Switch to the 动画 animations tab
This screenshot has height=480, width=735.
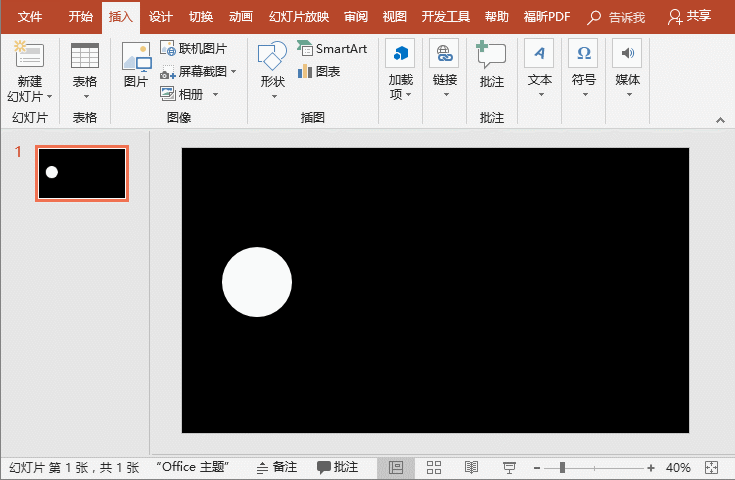pyautogui.click(x=241, y=17)
